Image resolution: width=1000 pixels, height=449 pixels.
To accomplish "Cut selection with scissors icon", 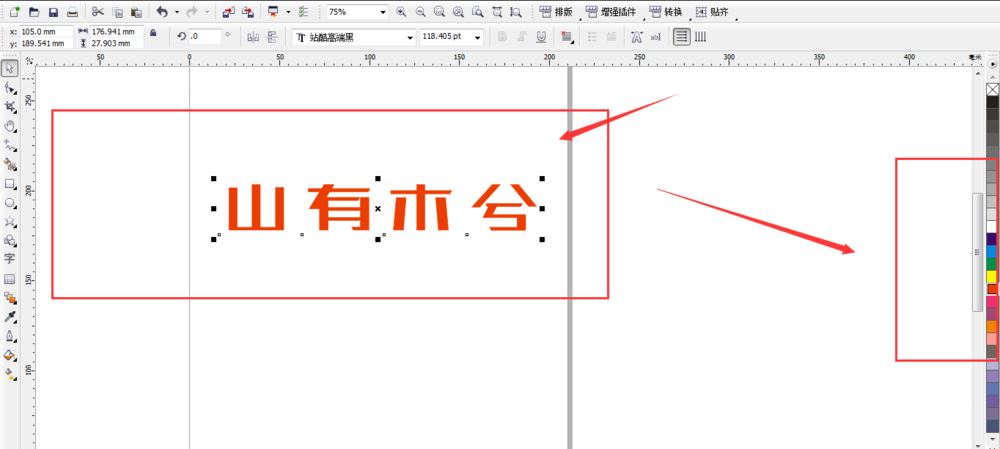I will (98, 11).
